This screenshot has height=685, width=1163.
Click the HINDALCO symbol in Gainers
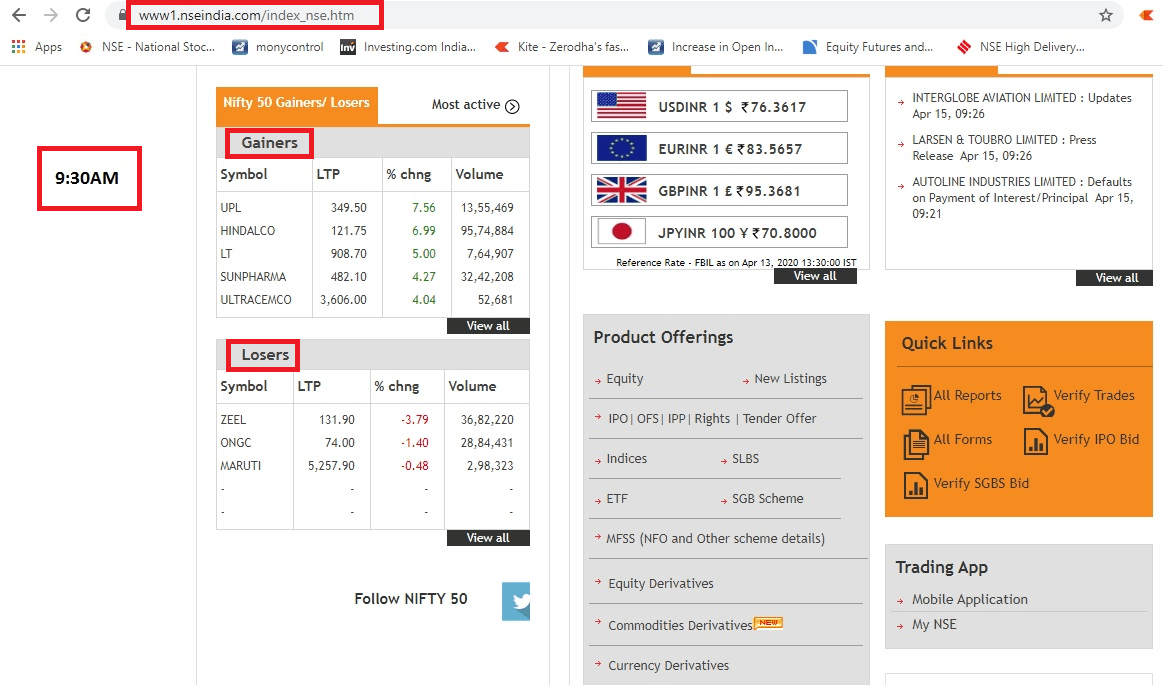pyautogui.click(x=248, y=231)
